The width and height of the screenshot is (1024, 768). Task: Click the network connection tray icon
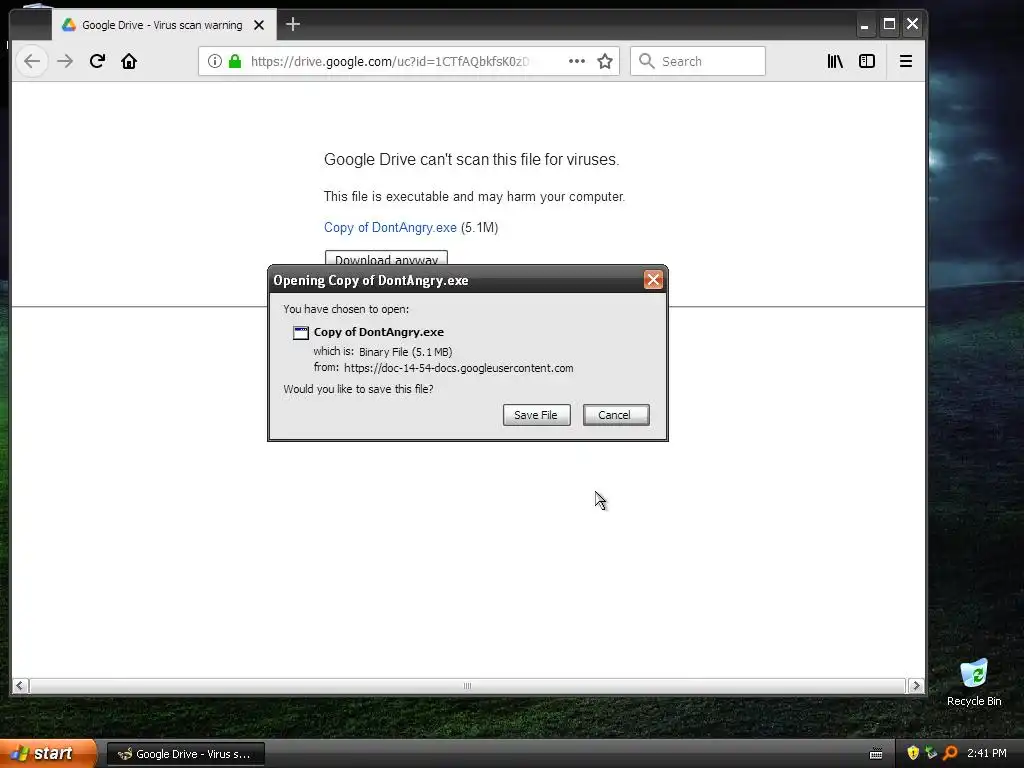pos(931,753)
